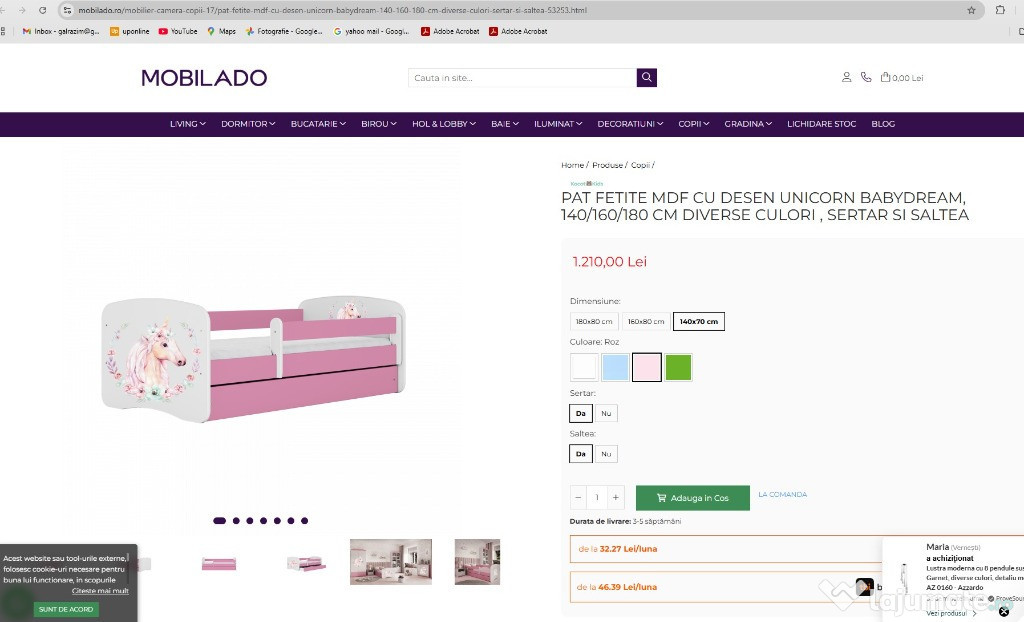The image size is (1024, 622).
Task: Reload the page in browser
Action: coord(42,10)
